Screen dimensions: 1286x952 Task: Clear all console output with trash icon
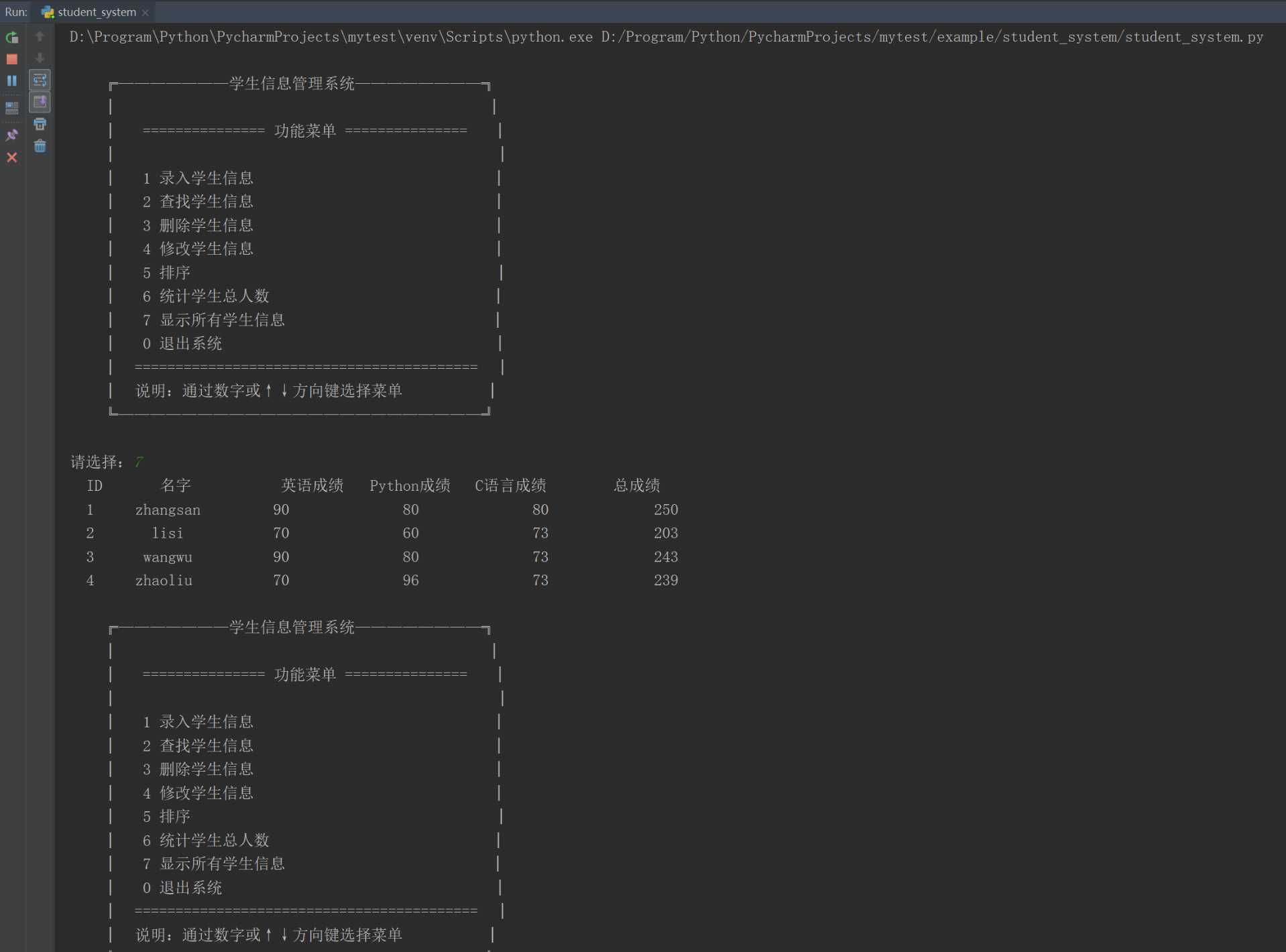pos(40,145)
